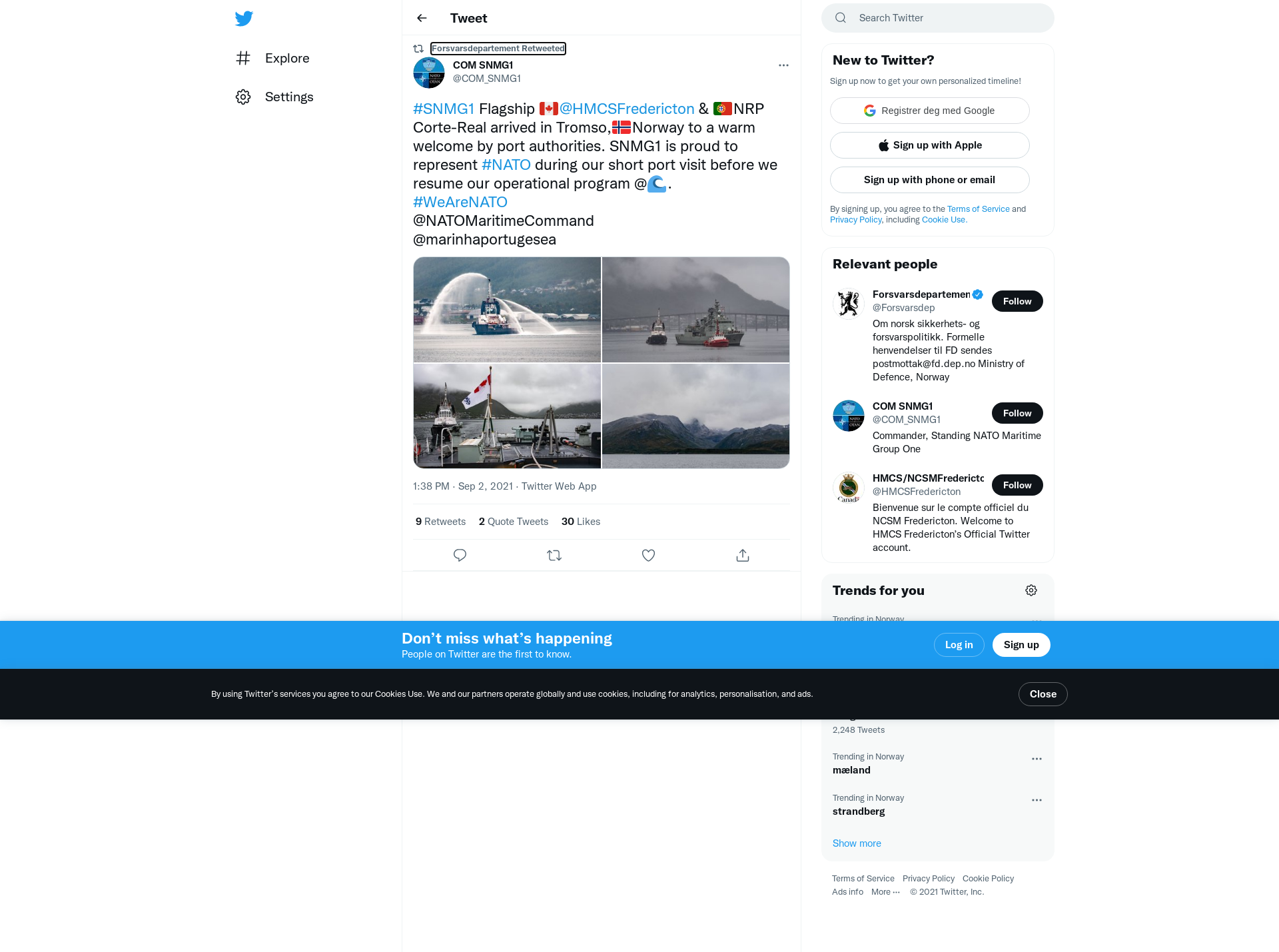
Task: Click Show more under trends
Action: tap(857, 843)
